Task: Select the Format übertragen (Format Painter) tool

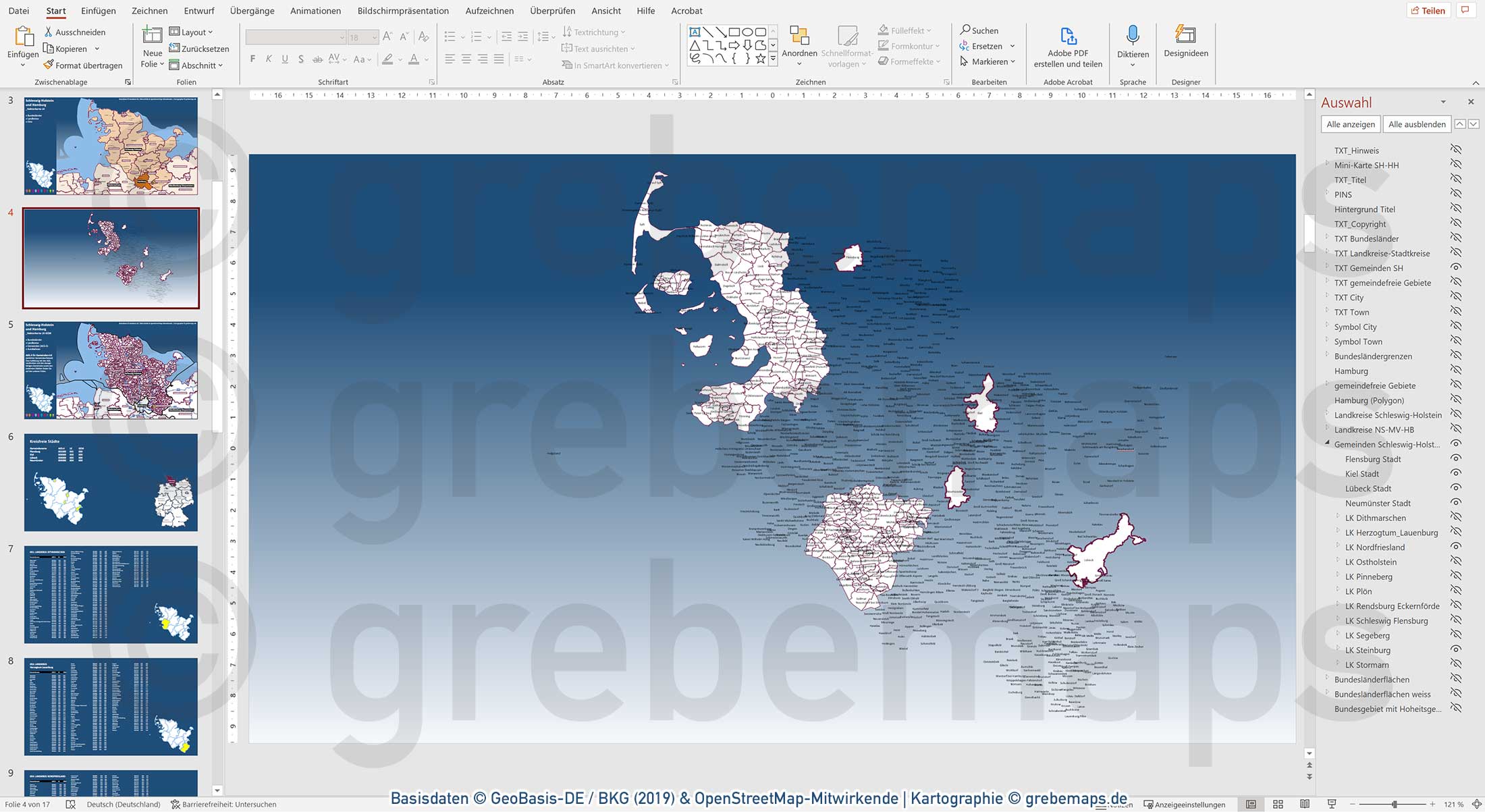Action: pos(84,65)
